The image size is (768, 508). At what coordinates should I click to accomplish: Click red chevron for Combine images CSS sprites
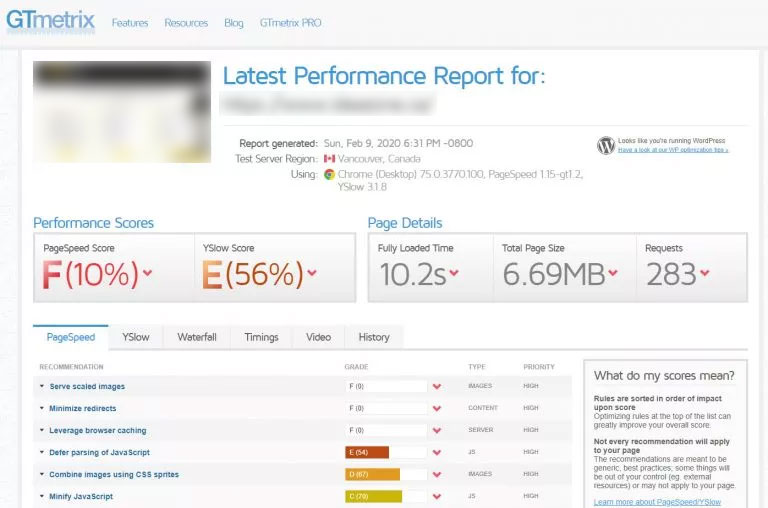[437, 475]
